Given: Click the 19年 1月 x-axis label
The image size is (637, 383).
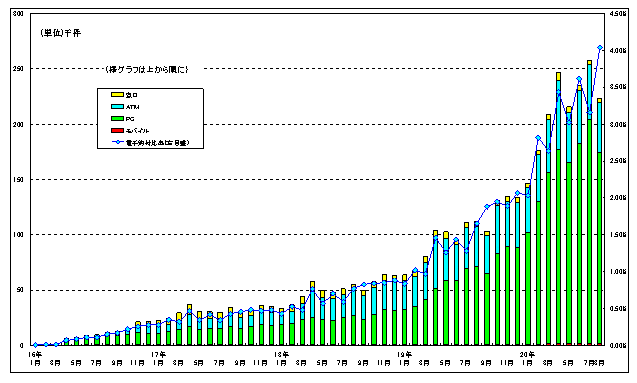Looking at the screenshot, I should click(x=404, y=358).
